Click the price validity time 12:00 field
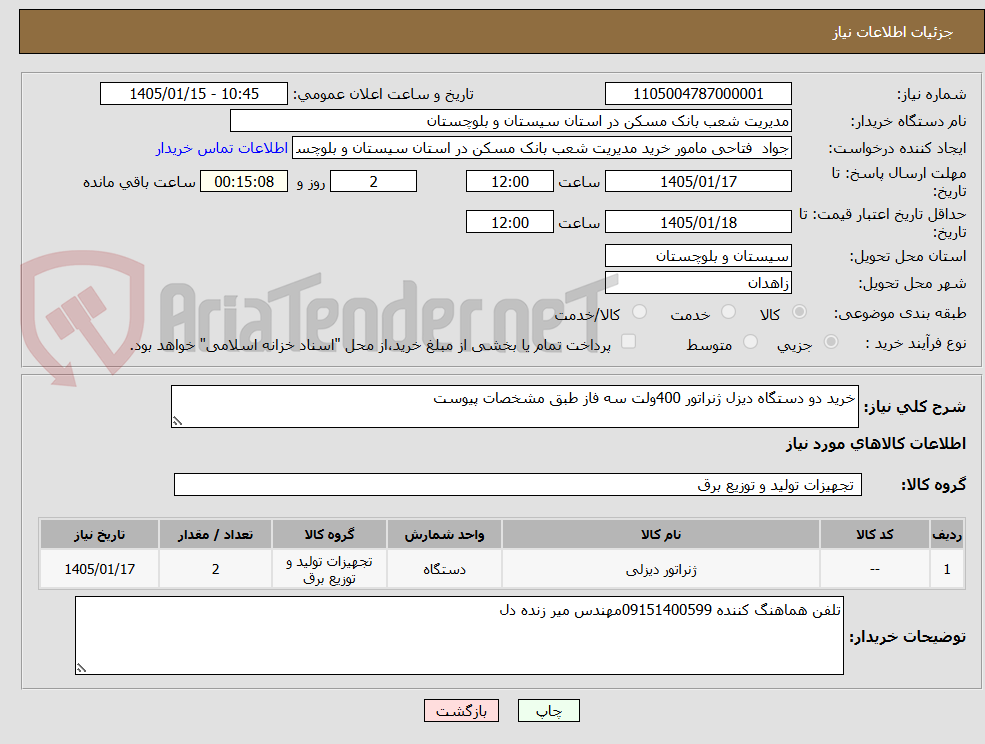Screen dimensions: 985x744 tap(509, 222)
